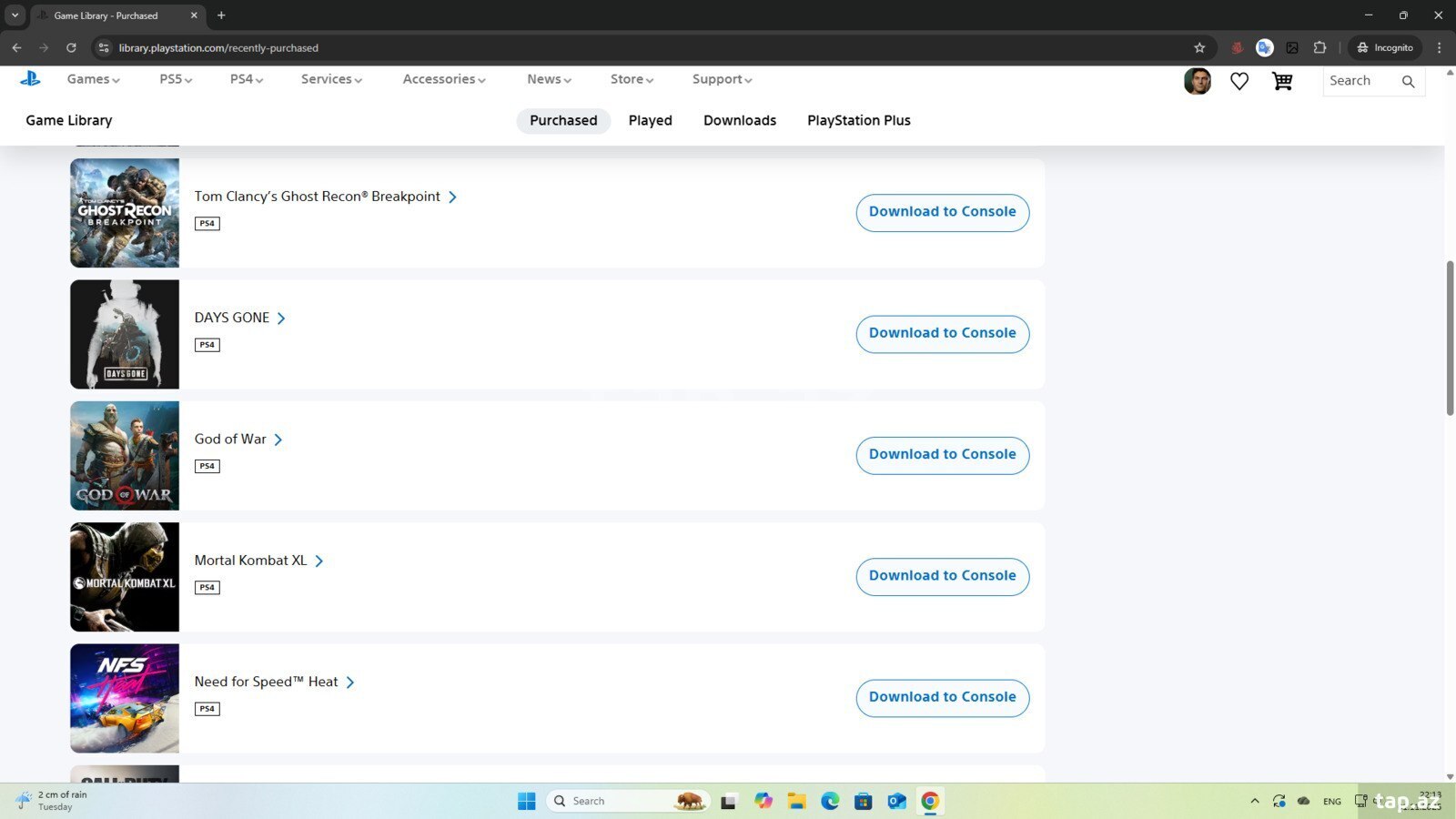The width and height of the screenshot is (1456, 819).
Task: Expand the Services menu
Action: click(331, 79)
